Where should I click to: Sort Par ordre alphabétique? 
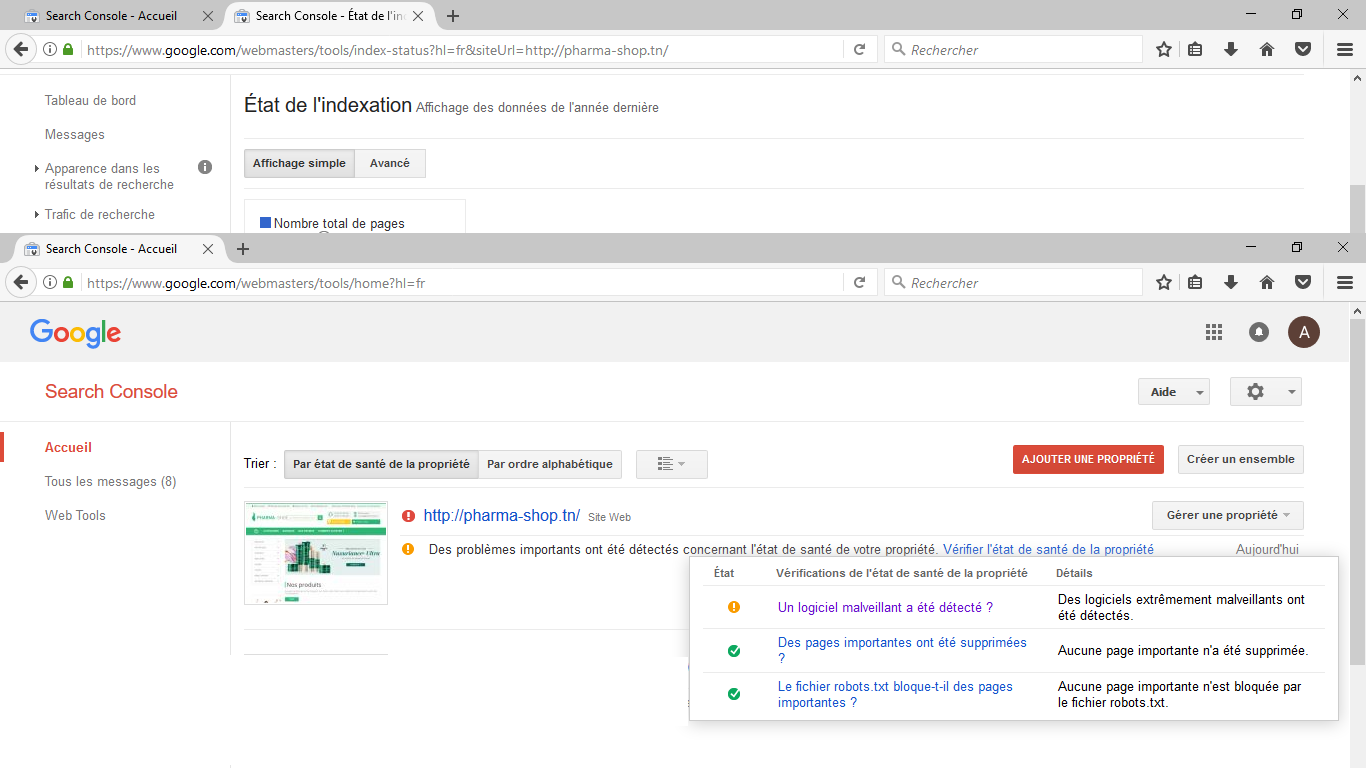pos(550,464)
